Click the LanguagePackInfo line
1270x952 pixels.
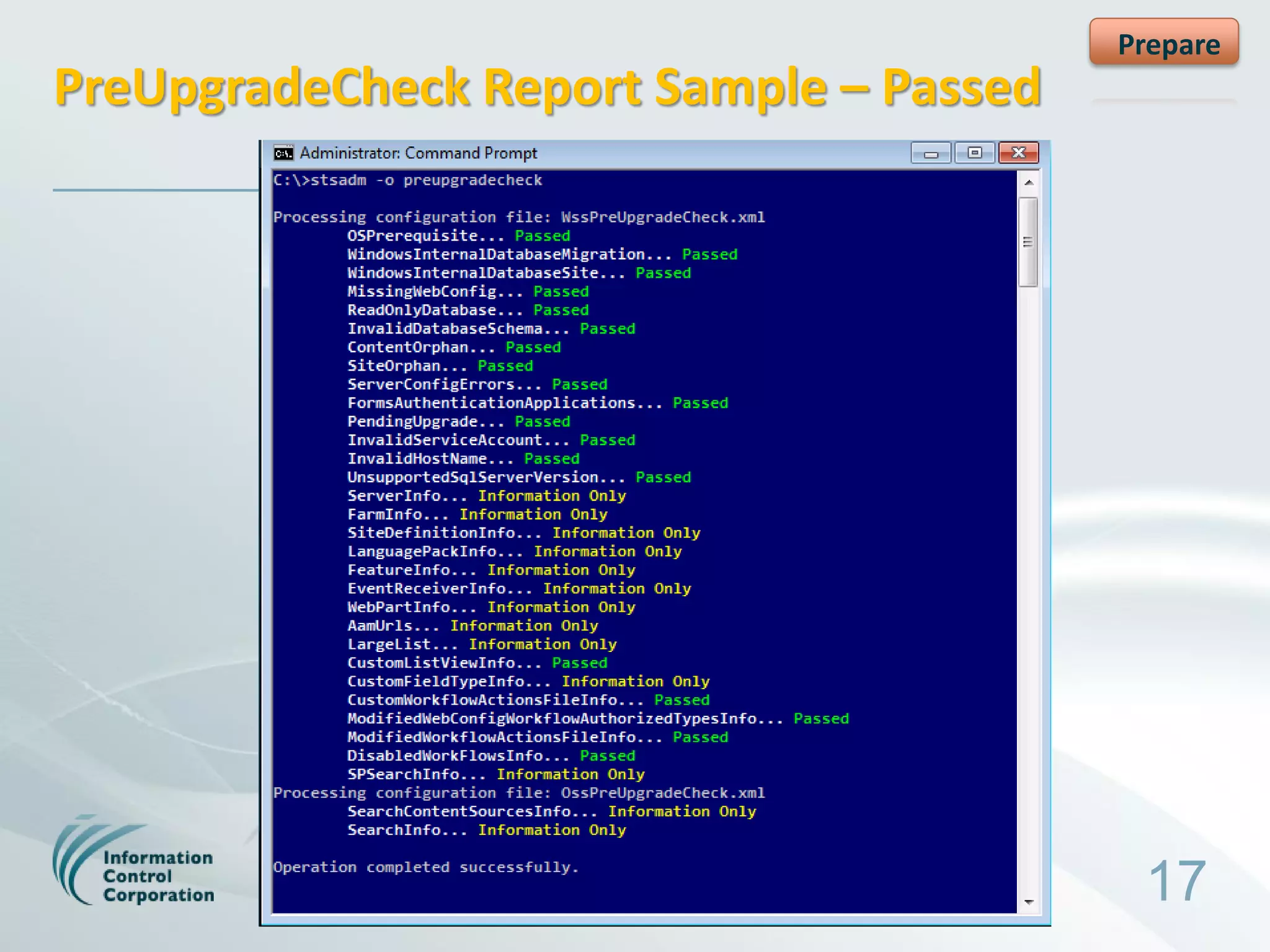515,552
